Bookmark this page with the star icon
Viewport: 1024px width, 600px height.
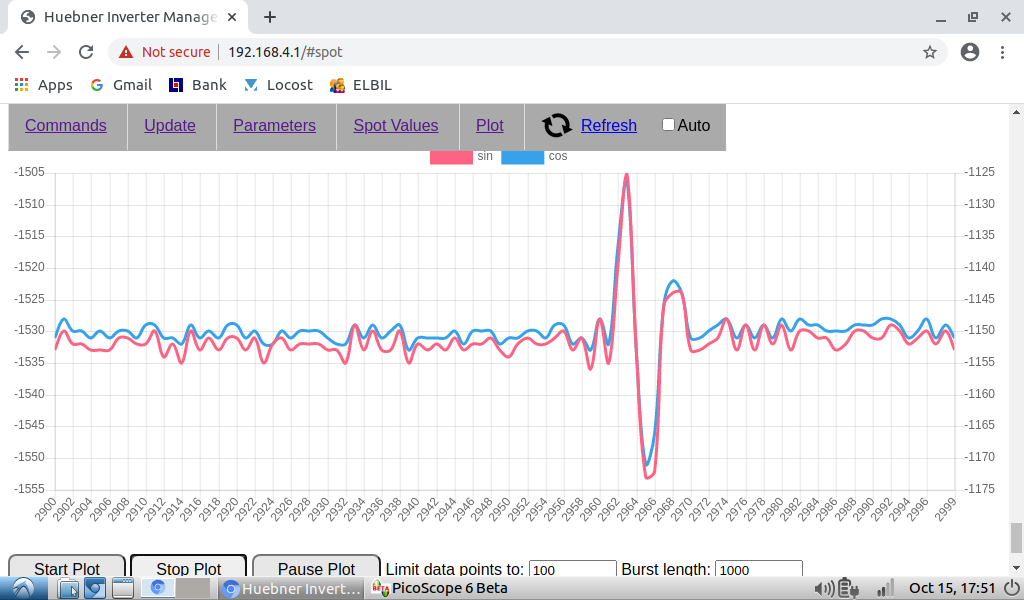click(x=929, y=52)
